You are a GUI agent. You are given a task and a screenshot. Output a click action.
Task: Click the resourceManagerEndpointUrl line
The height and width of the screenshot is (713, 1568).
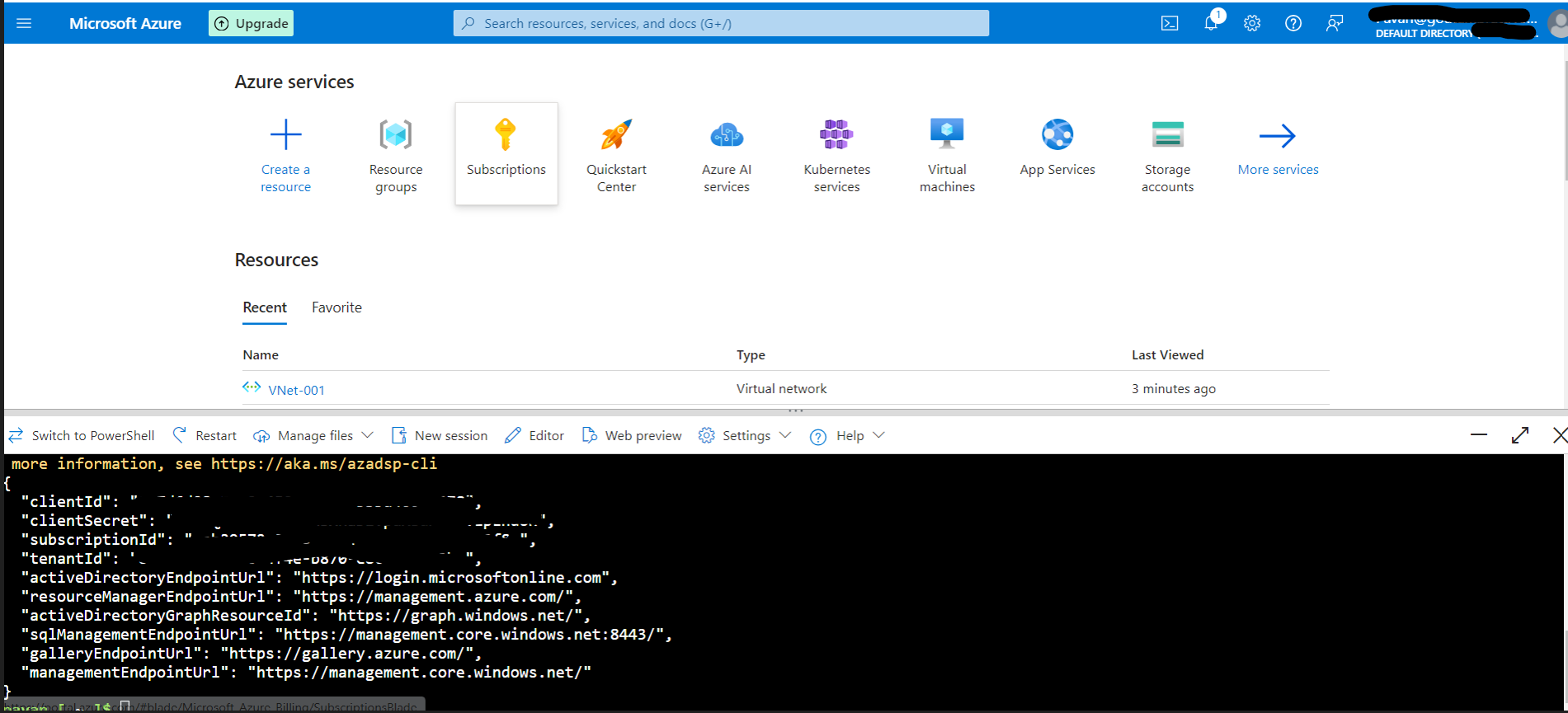301,596
